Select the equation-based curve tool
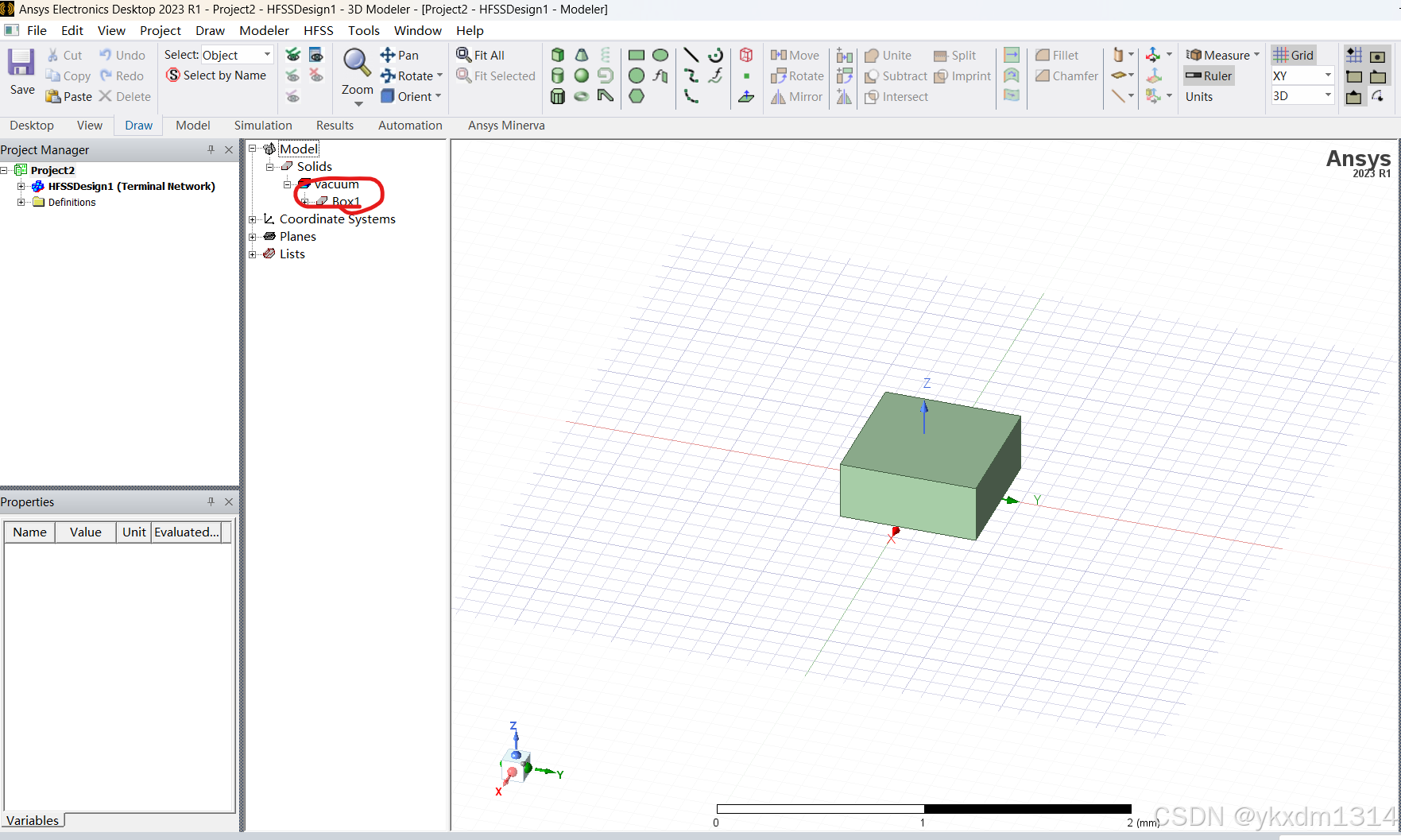The image size is (1401, 840). (716, 75)
